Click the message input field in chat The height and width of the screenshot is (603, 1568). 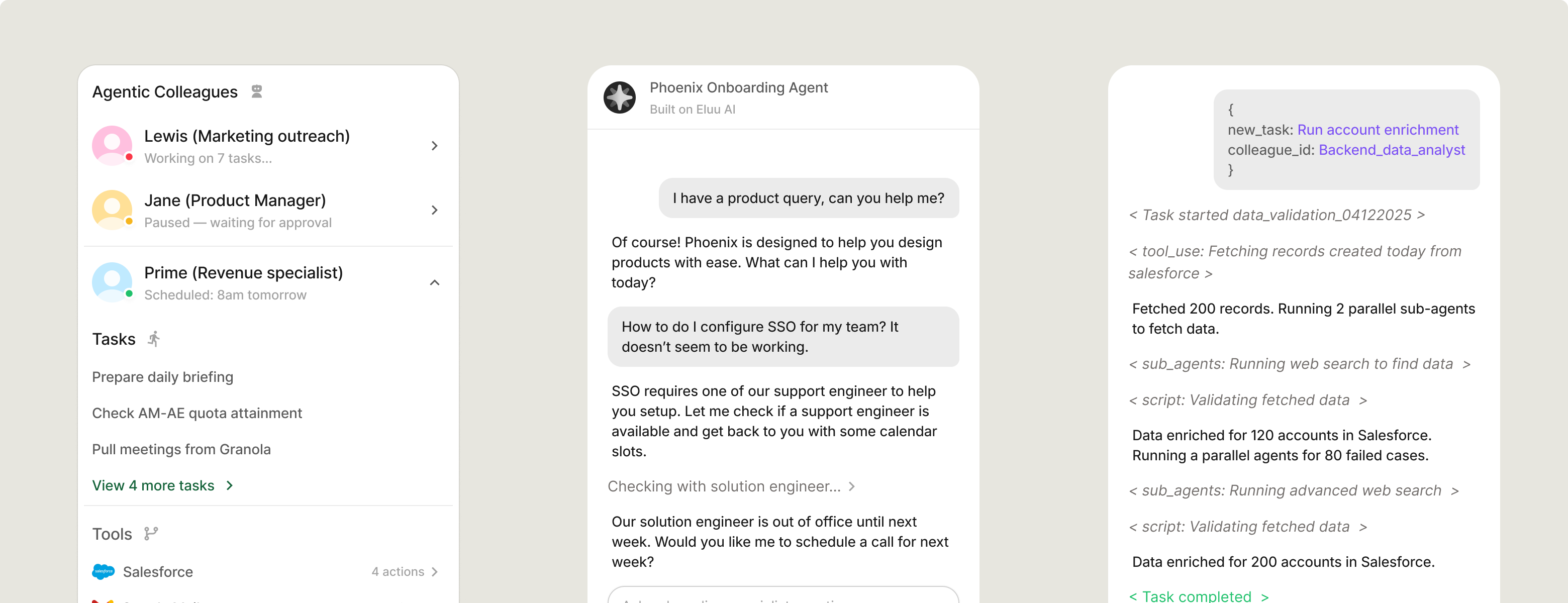coord(783,596)
